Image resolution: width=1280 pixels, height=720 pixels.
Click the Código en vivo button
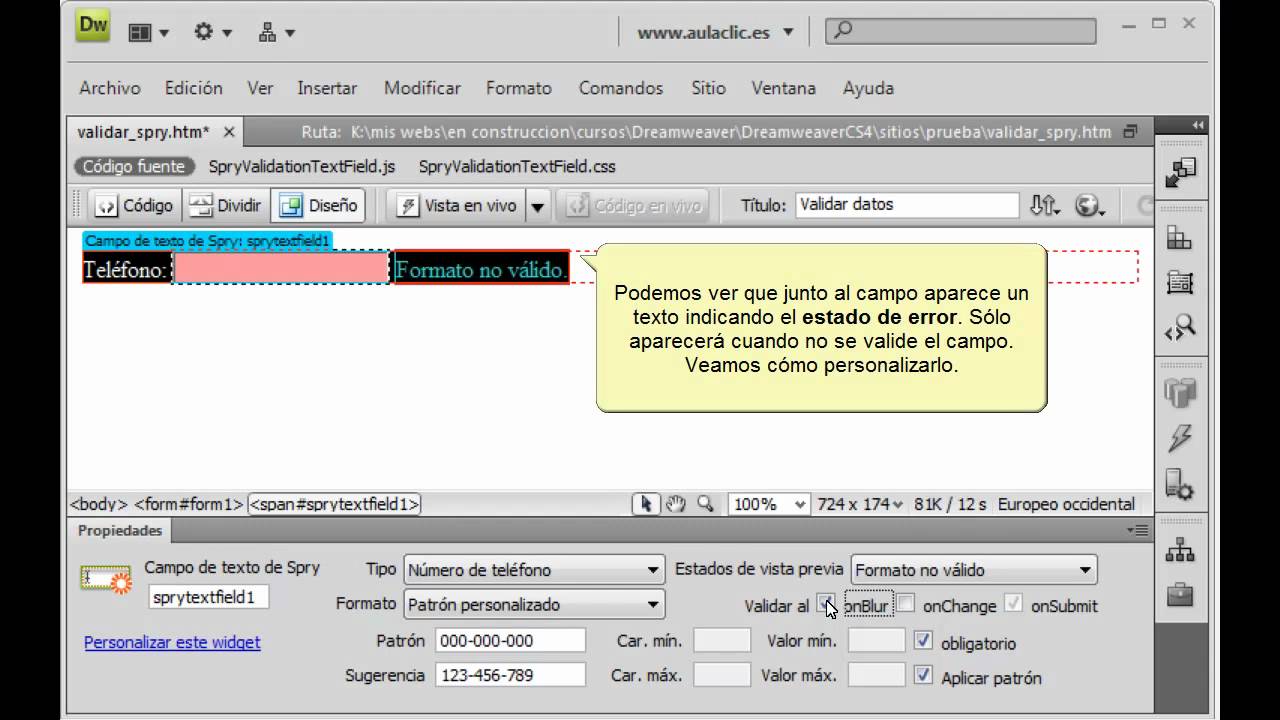click(x=634, y=205)
